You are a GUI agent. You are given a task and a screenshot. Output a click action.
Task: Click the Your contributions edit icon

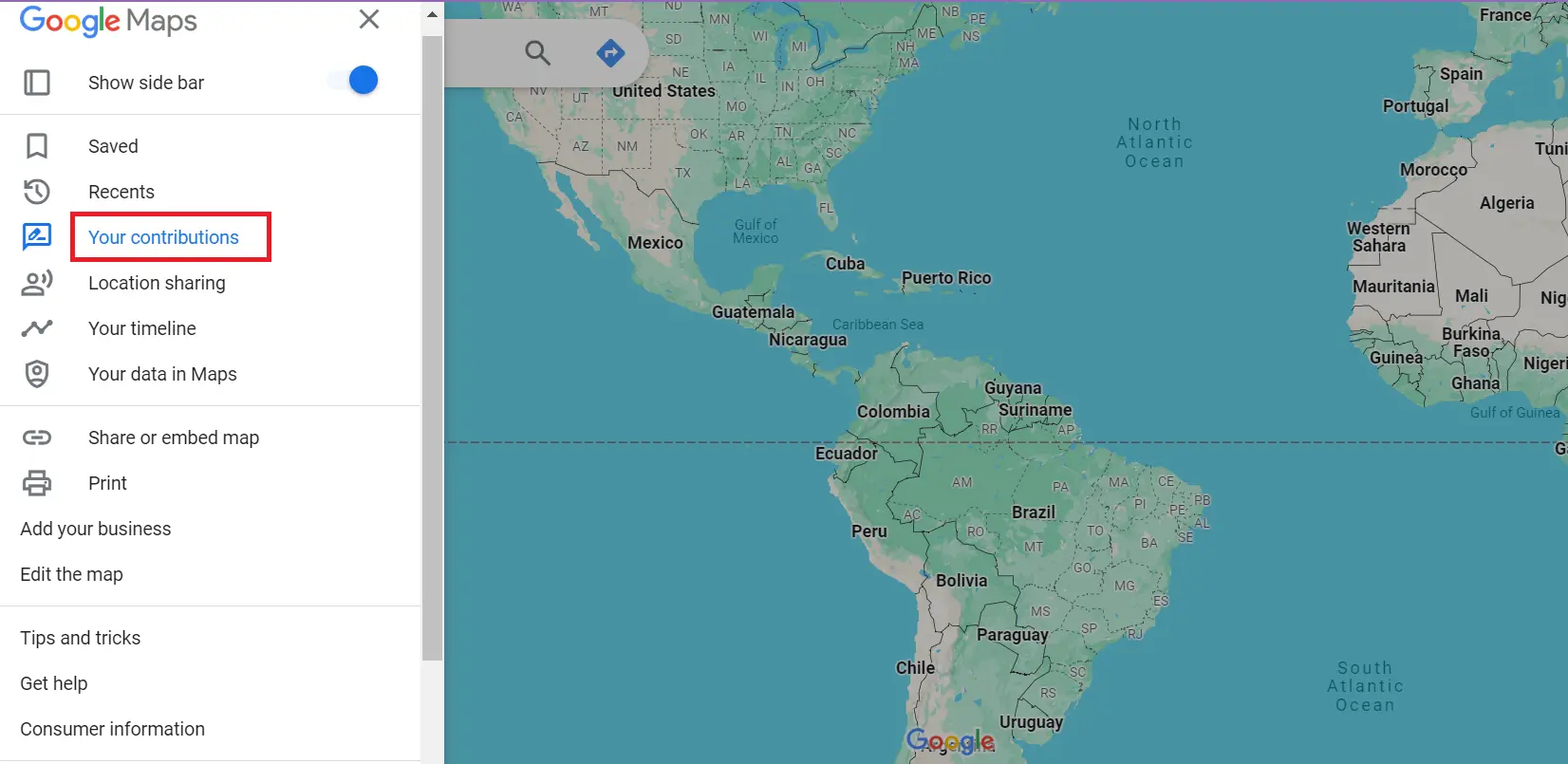[37, 237]
